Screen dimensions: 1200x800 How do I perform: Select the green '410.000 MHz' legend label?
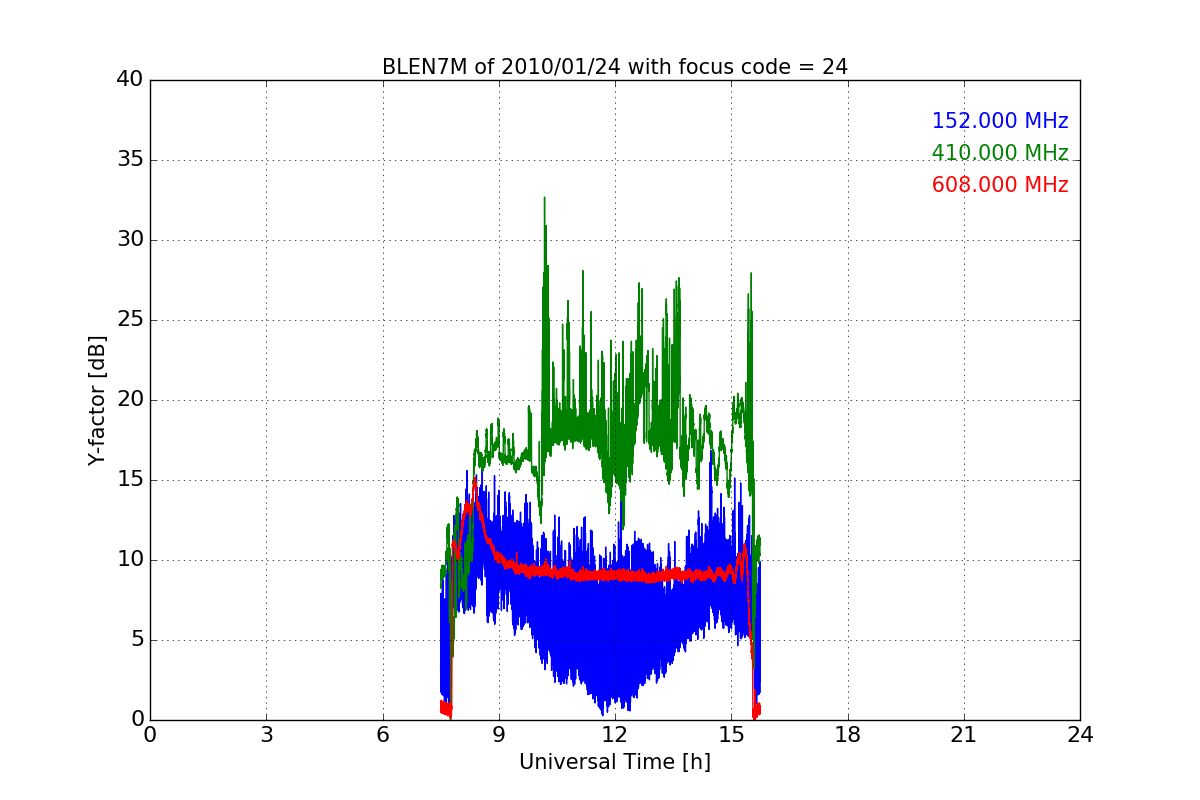click(1000, 153)
